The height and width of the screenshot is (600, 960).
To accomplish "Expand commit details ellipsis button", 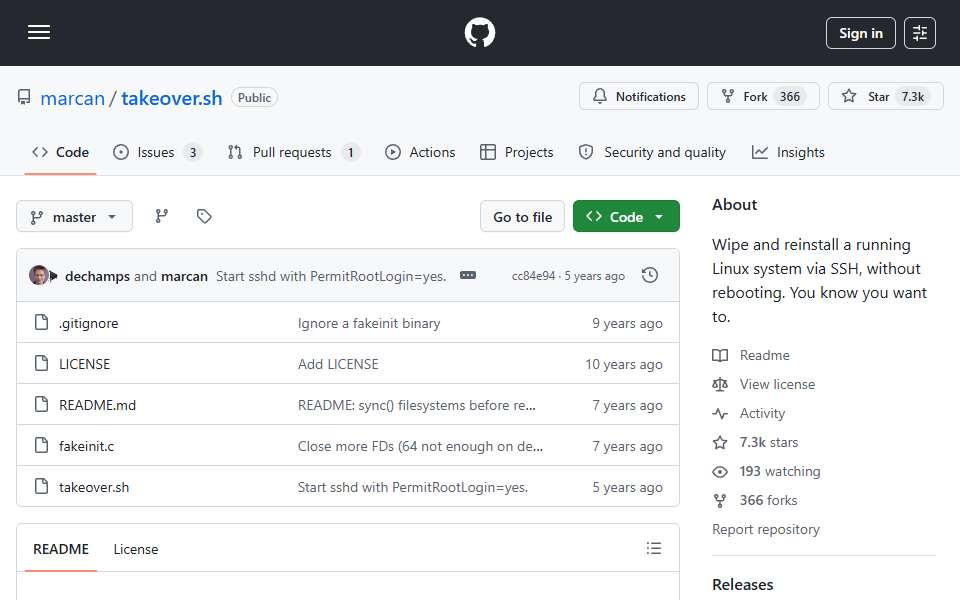I will (468, 276).
